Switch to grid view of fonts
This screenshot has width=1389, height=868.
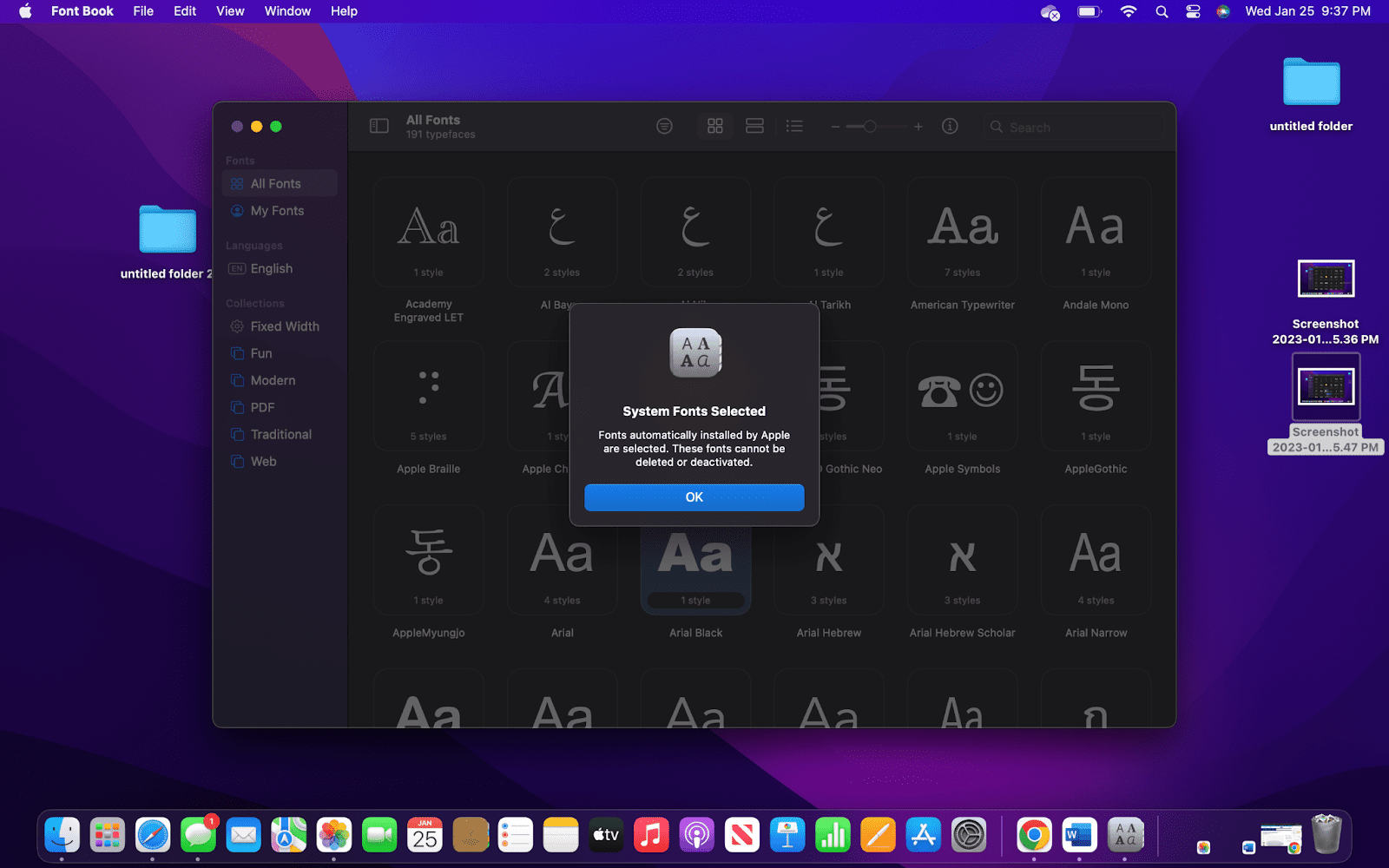[x=715, y=127]
